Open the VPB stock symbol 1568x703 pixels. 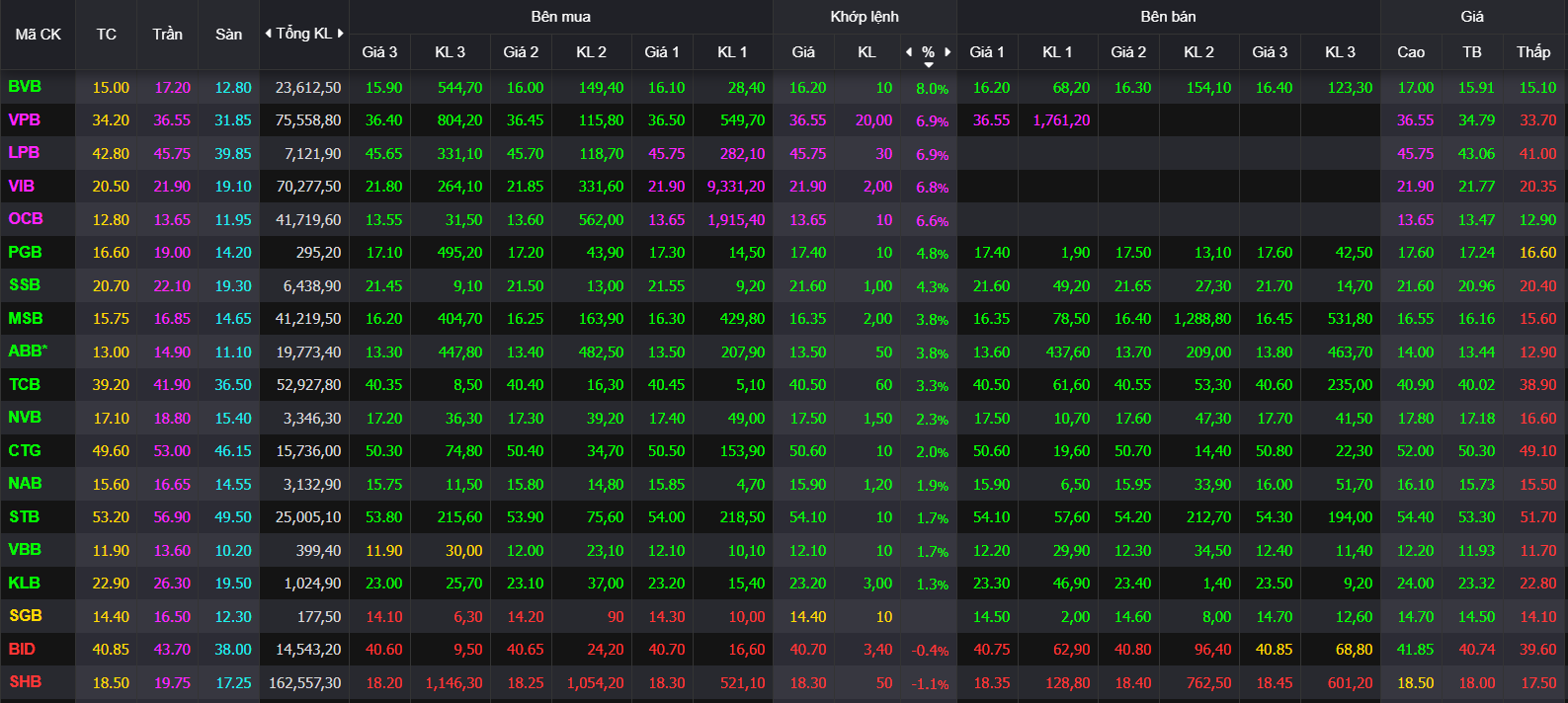pos(25,119)
